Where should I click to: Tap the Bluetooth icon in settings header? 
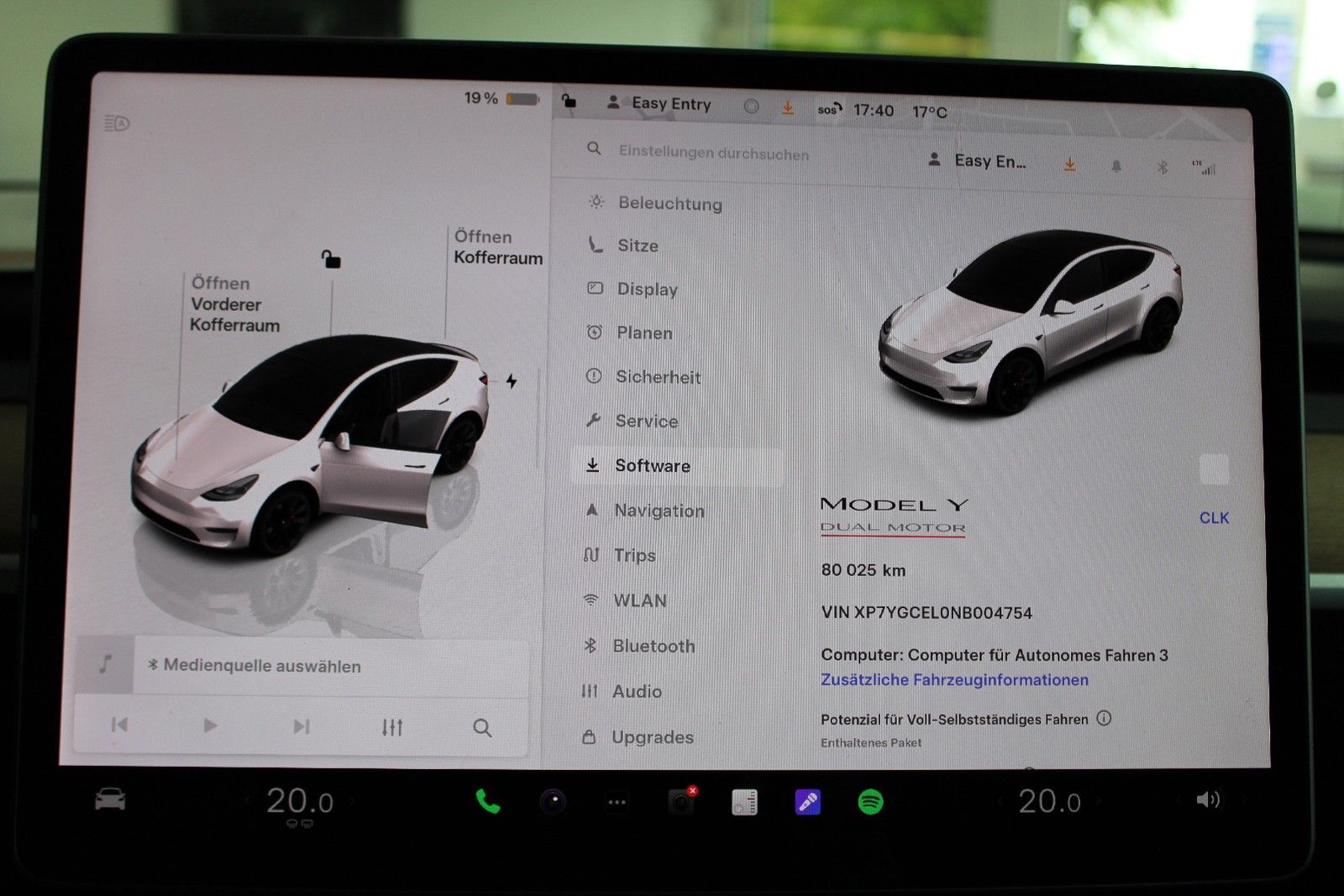[1163, 167]
